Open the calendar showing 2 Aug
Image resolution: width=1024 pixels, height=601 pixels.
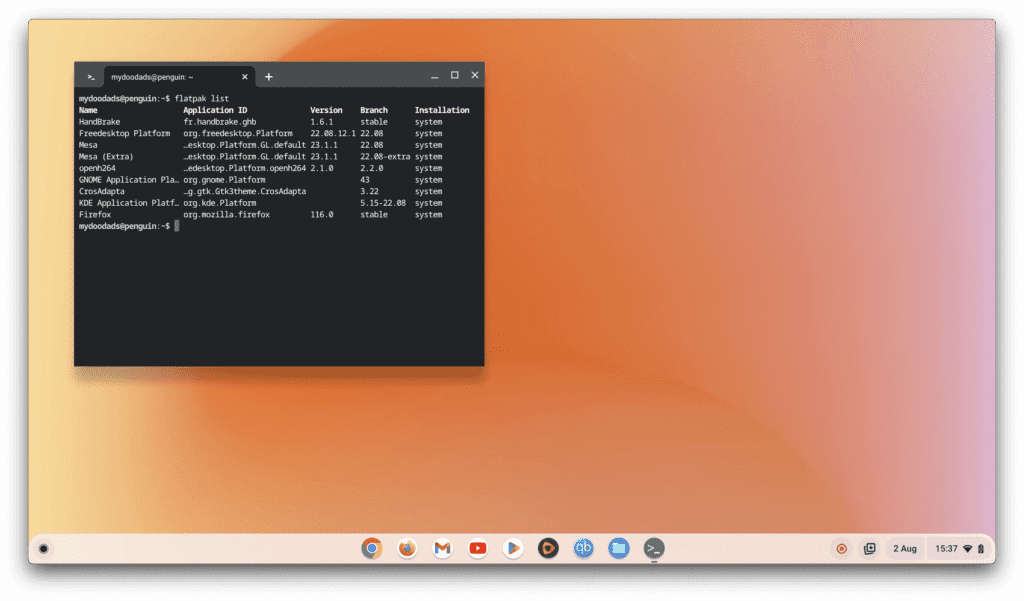pos(904,549)
